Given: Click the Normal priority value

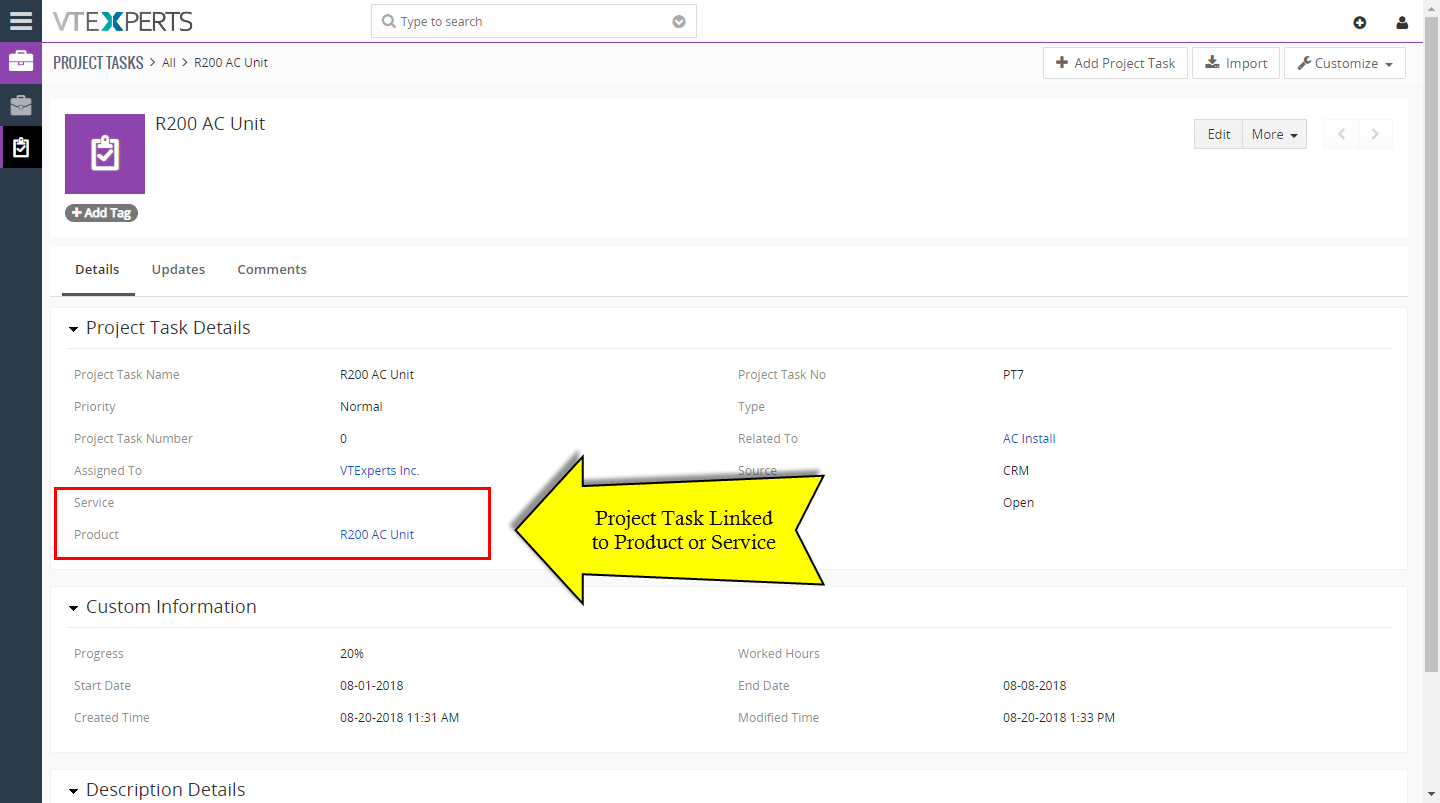Looking at the screenshot, I should point(361,406).
